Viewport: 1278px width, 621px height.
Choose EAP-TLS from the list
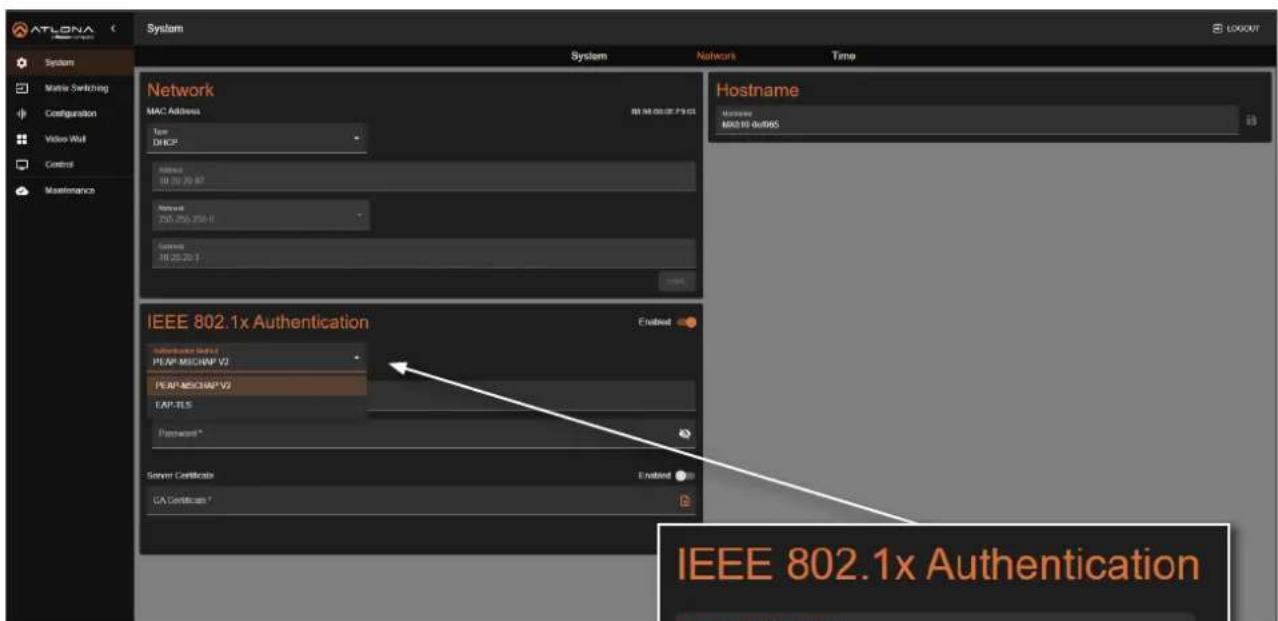(x=257, y=407)
